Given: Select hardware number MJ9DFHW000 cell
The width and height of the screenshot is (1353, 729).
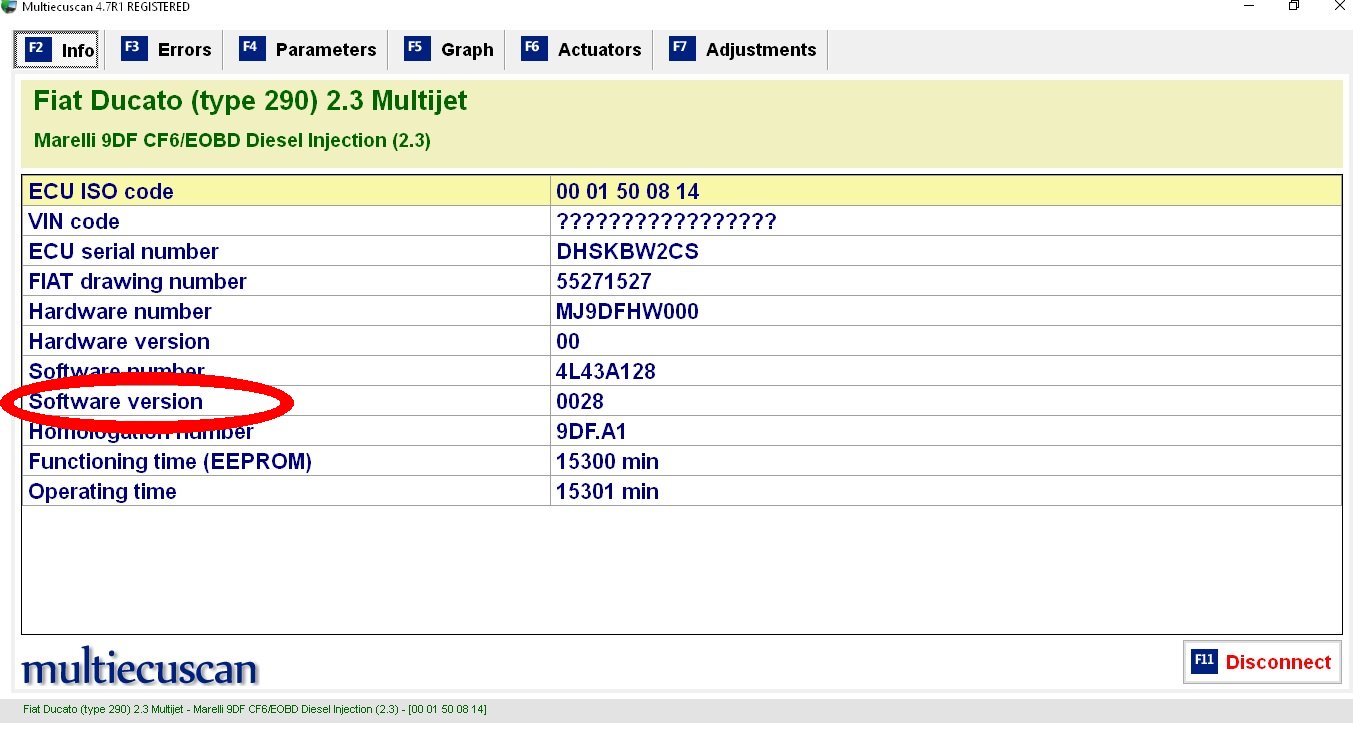Looking at the screenshot, I should pyautogui.click(x=627, y=311).
